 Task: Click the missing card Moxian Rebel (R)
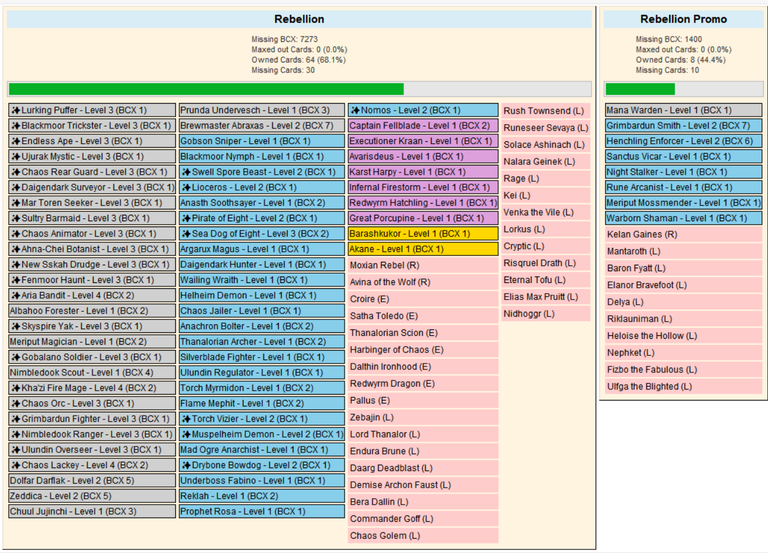point(423,265)
